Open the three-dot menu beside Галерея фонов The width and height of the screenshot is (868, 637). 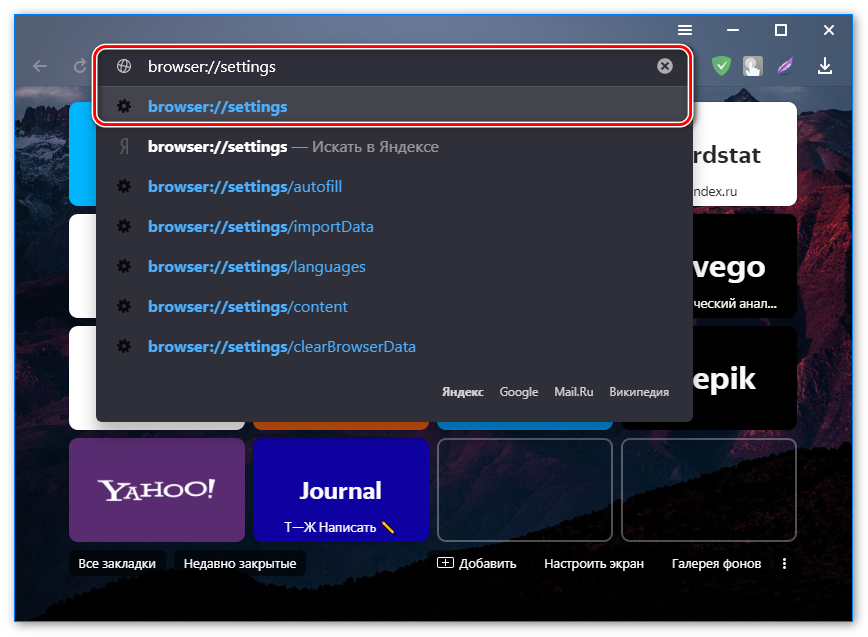pyautogui.click(x=785, y=563)
